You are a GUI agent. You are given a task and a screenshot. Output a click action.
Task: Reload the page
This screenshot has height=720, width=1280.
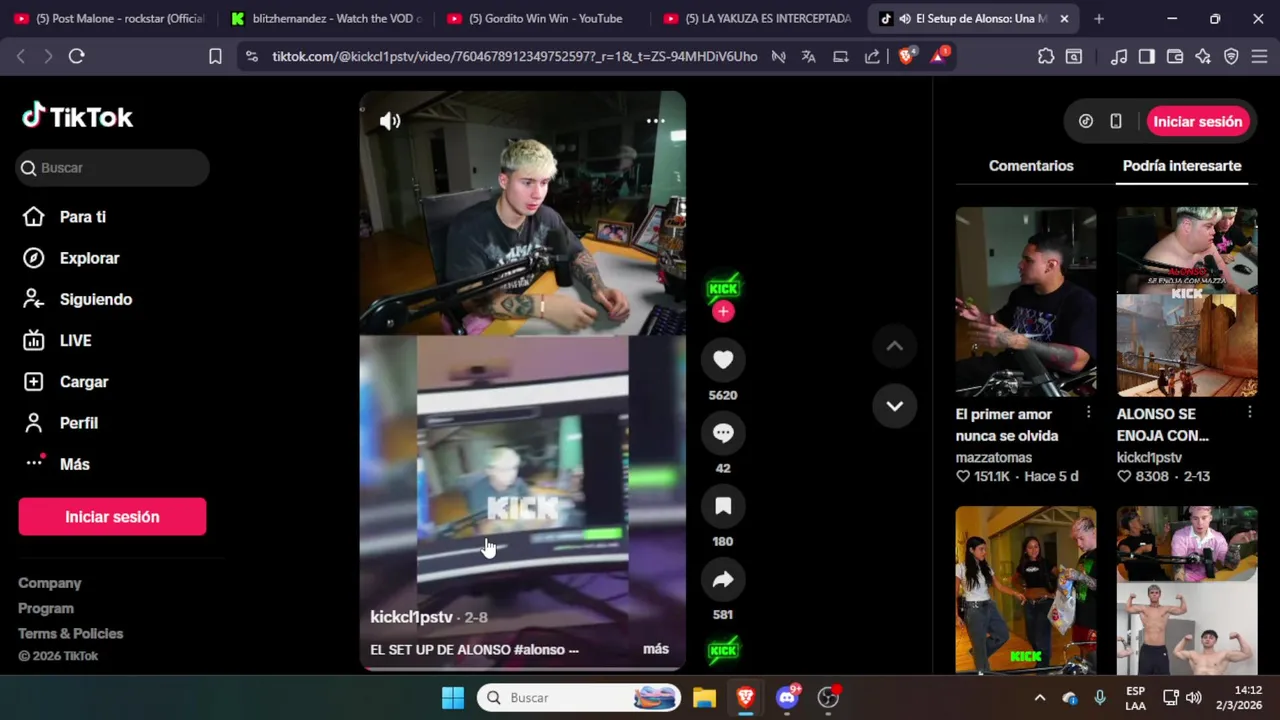click(x=76, y=56)
